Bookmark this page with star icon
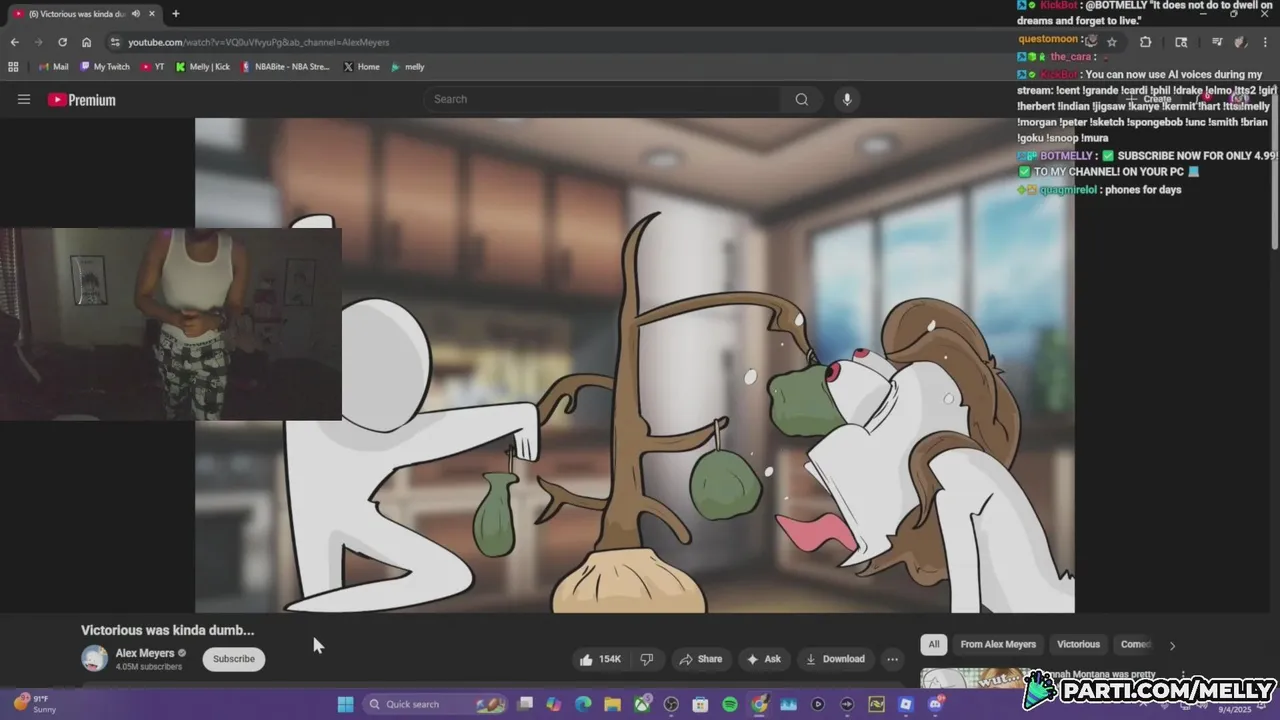 coord(1111,42)
